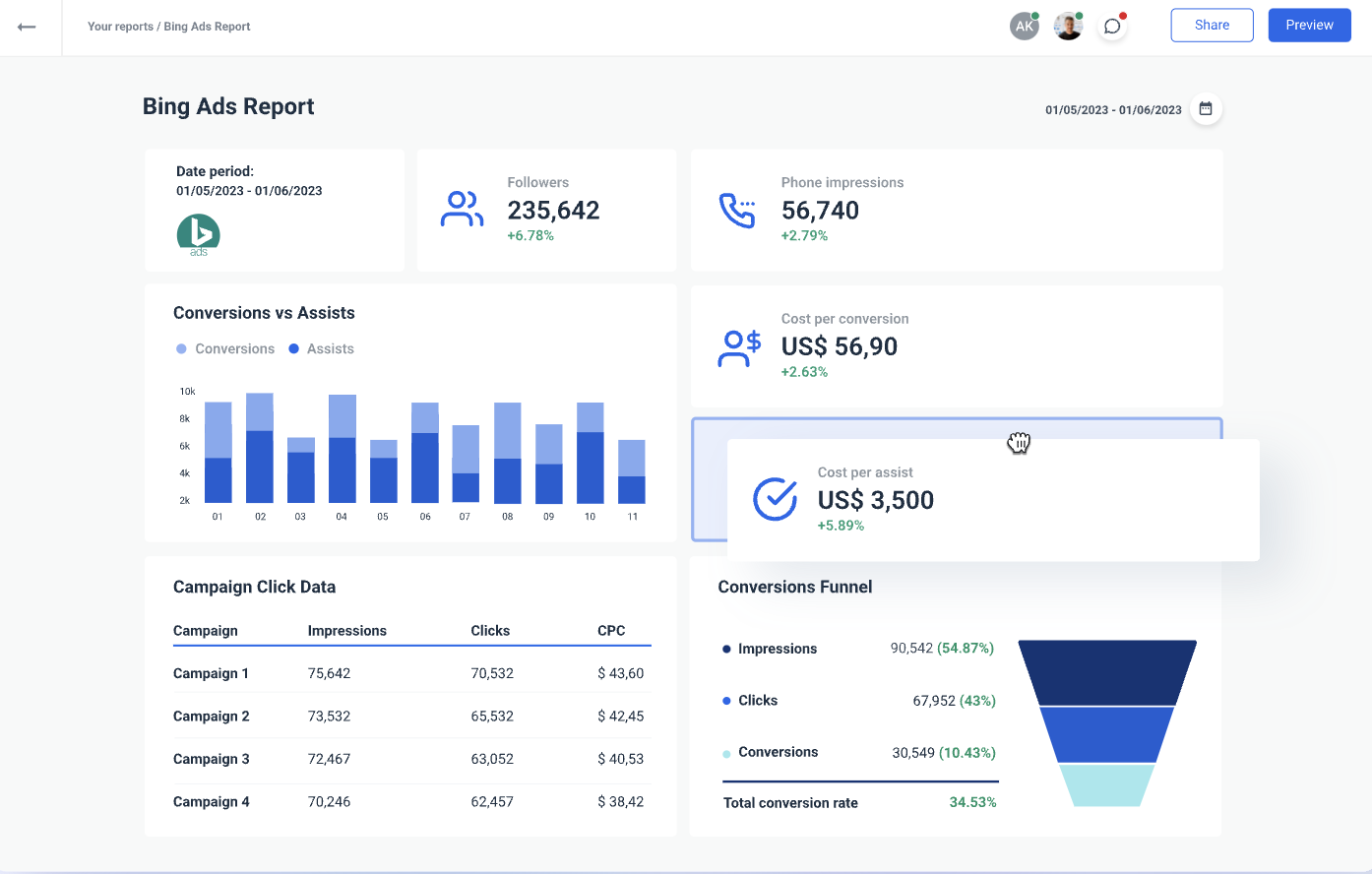Click the back arrow icon
1372x874 pixels.
pos(27,27)
